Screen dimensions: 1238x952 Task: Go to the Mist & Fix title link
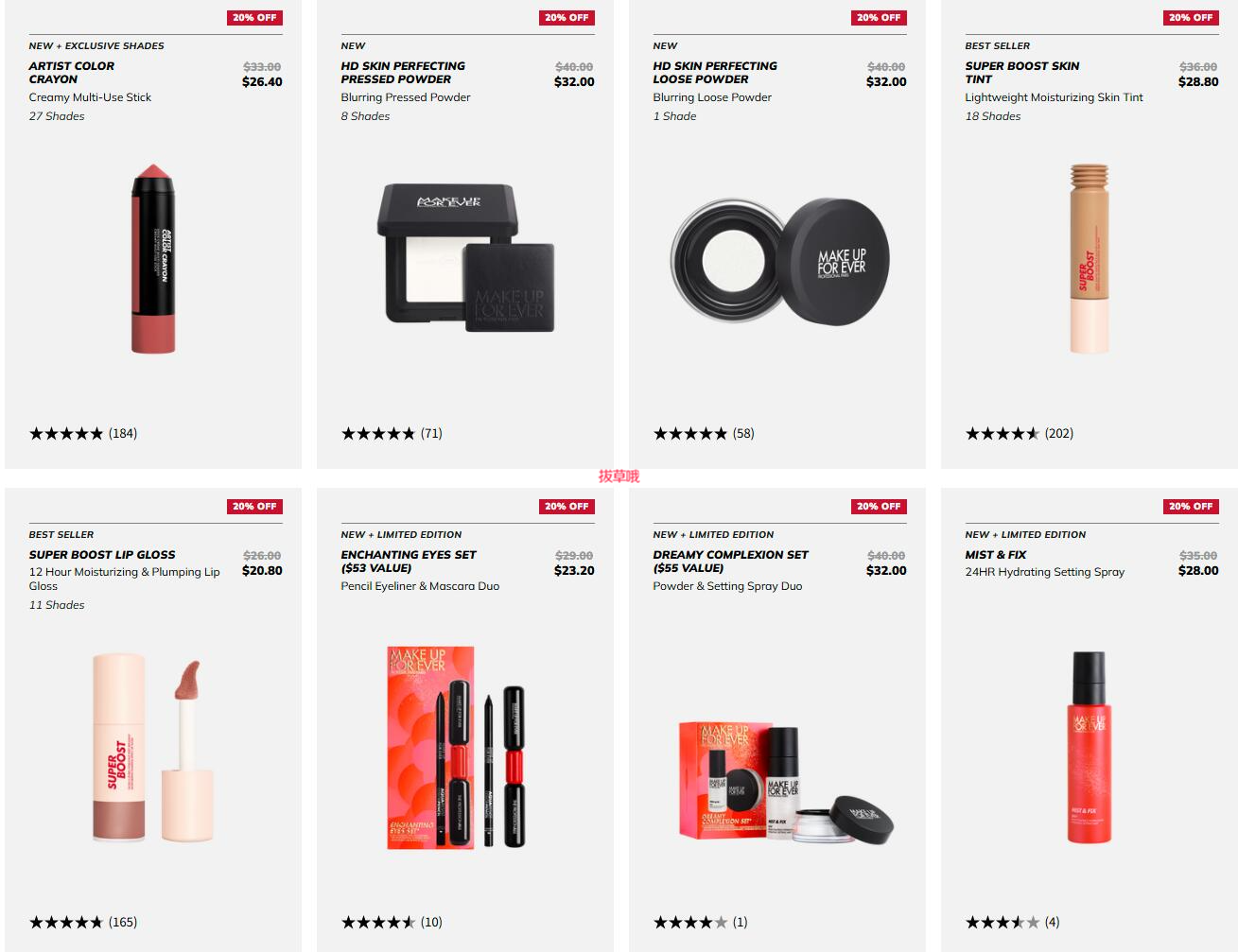[x=996, y=555]
